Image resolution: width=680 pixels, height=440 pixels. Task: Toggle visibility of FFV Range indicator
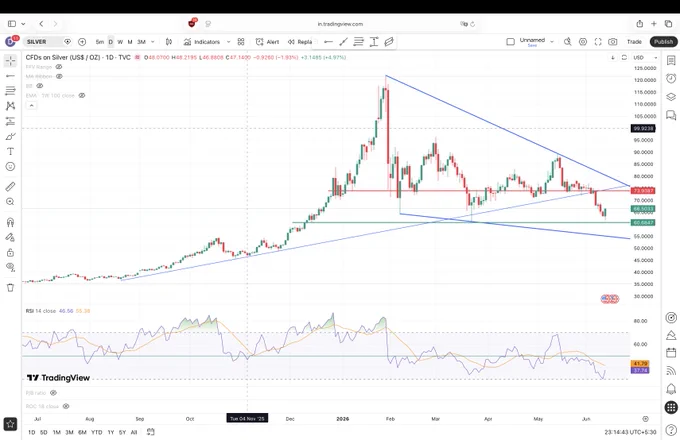[59, 67]
